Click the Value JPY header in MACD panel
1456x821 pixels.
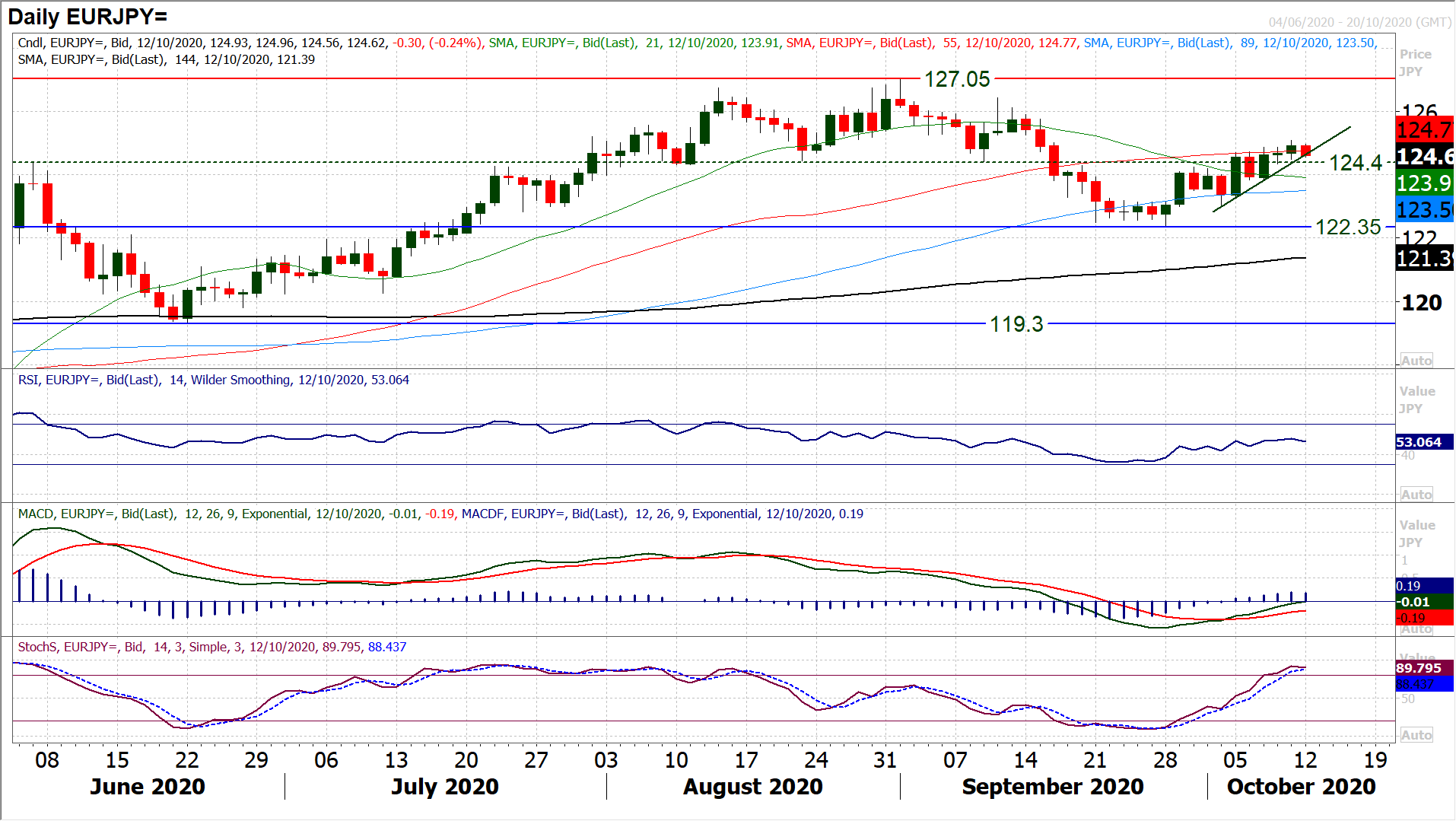pos(1417,533)
